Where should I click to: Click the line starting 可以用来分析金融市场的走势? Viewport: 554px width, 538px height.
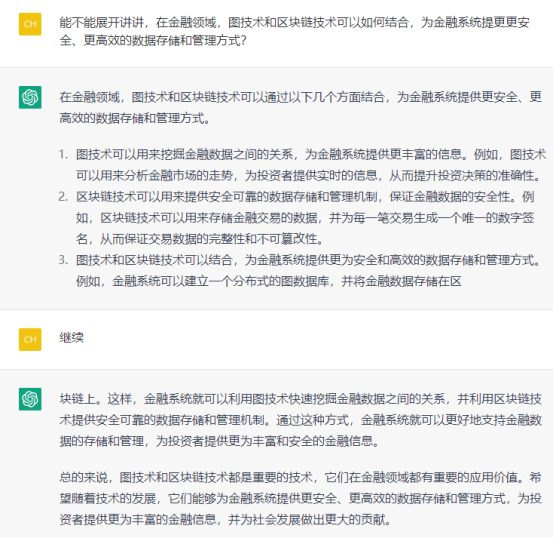(309, 176)
